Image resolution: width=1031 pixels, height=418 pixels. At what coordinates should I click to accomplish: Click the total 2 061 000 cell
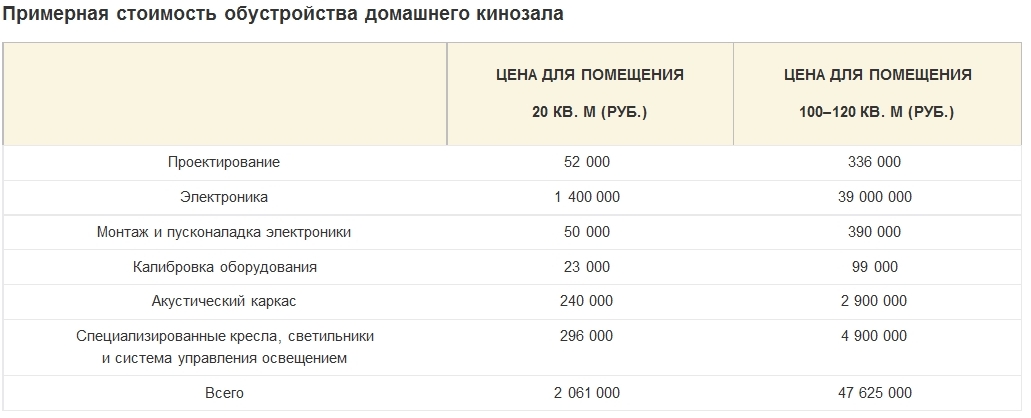pos(587,393)
